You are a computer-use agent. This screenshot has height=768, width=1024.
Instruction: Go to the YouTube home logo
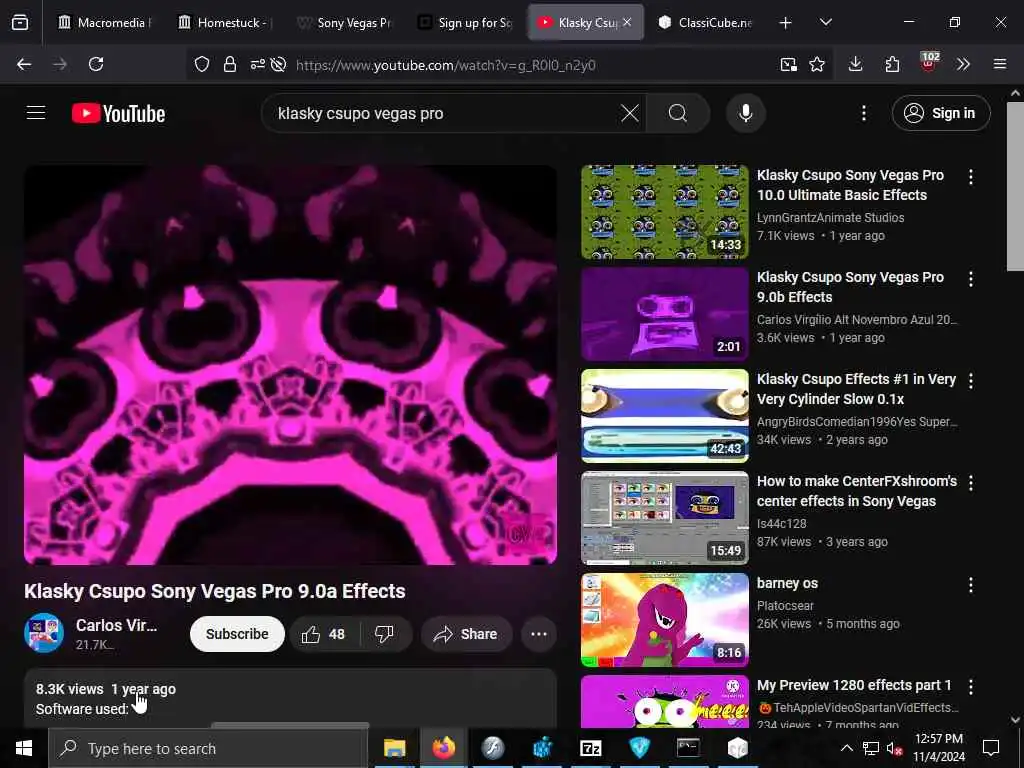tap(118, 114)
